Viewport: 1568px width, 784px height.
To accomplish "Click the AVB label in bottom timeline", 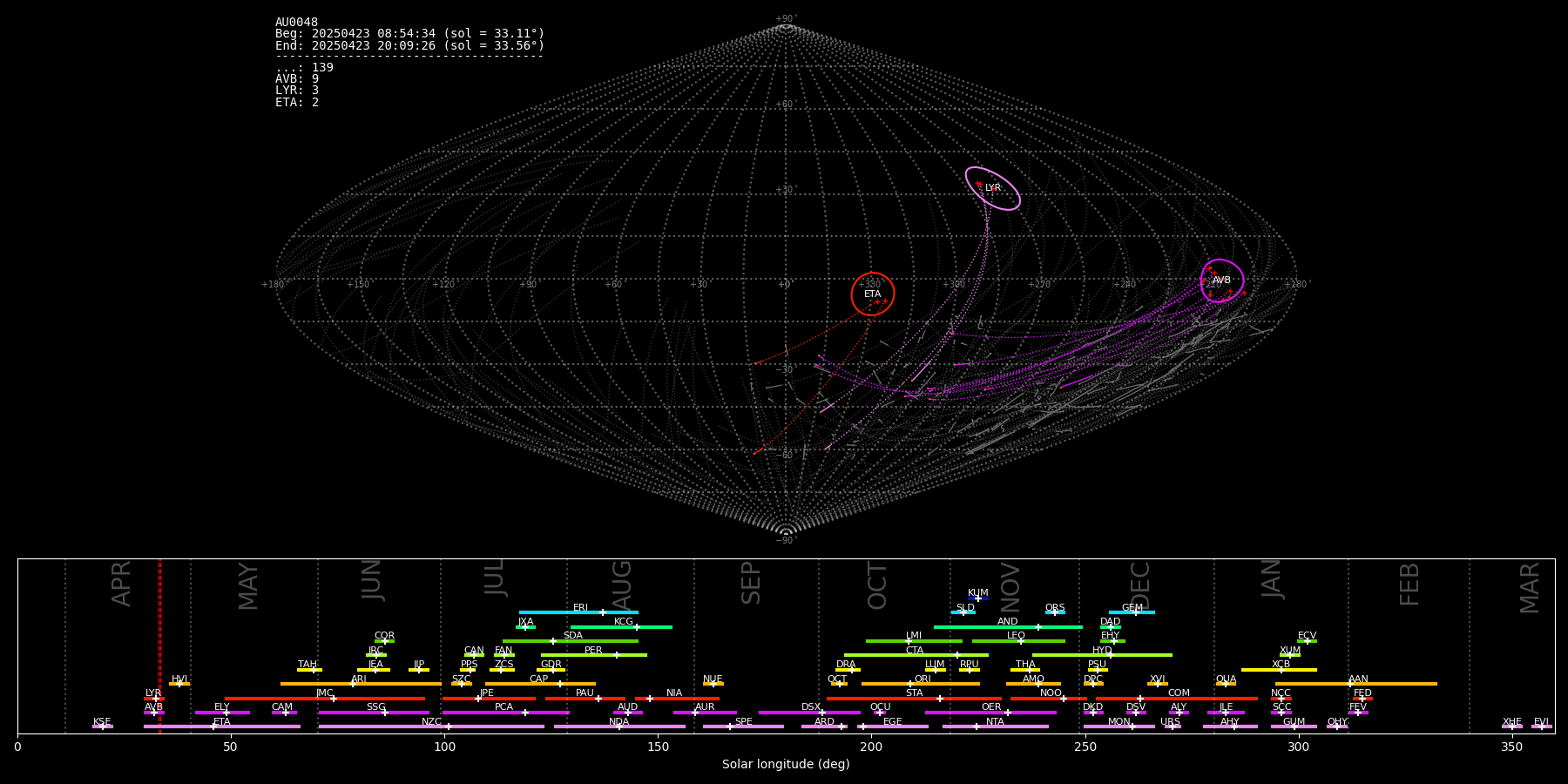I will (x=153, y=707).
